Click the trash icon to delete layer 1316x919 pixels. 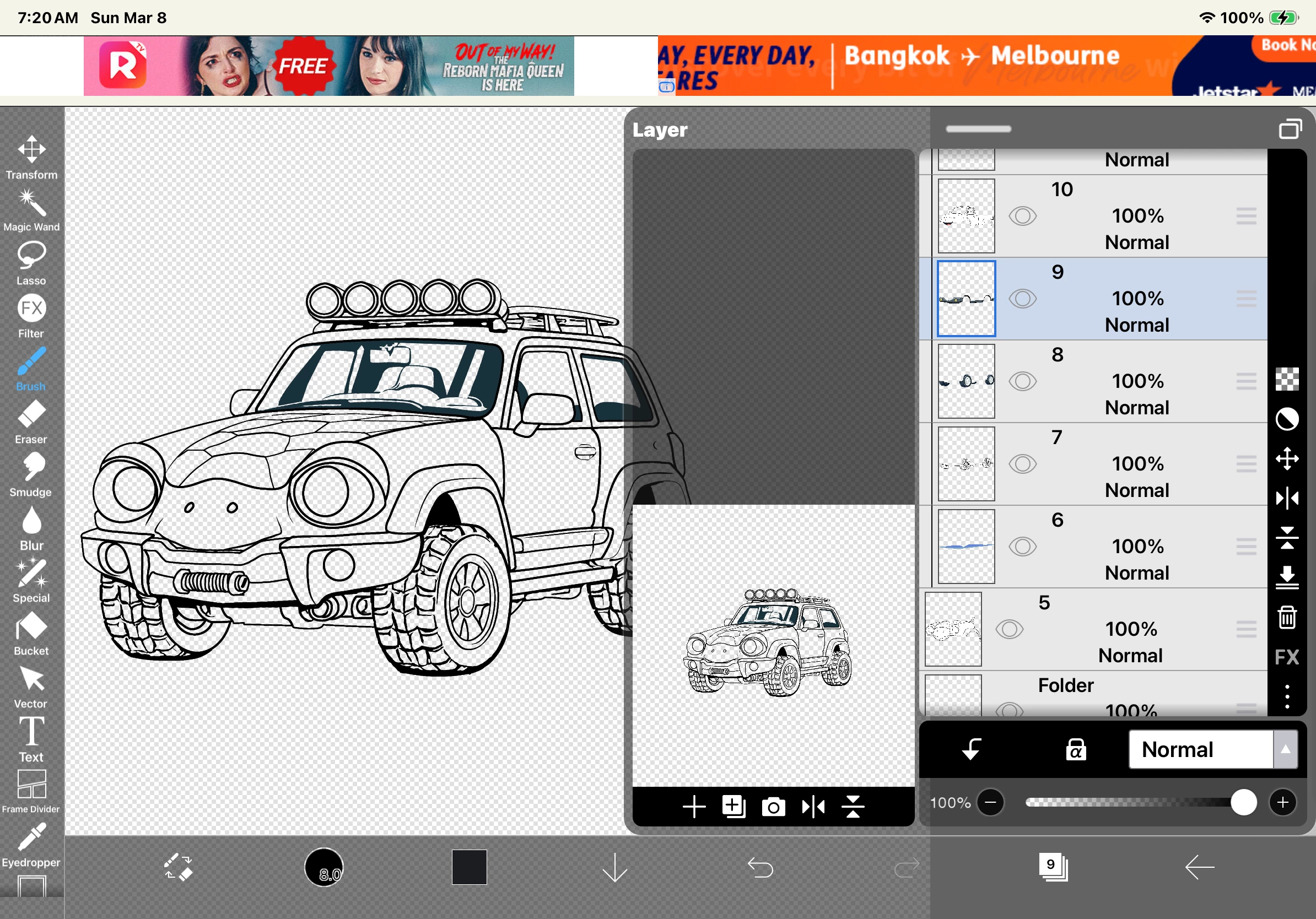click(1287, 618)
